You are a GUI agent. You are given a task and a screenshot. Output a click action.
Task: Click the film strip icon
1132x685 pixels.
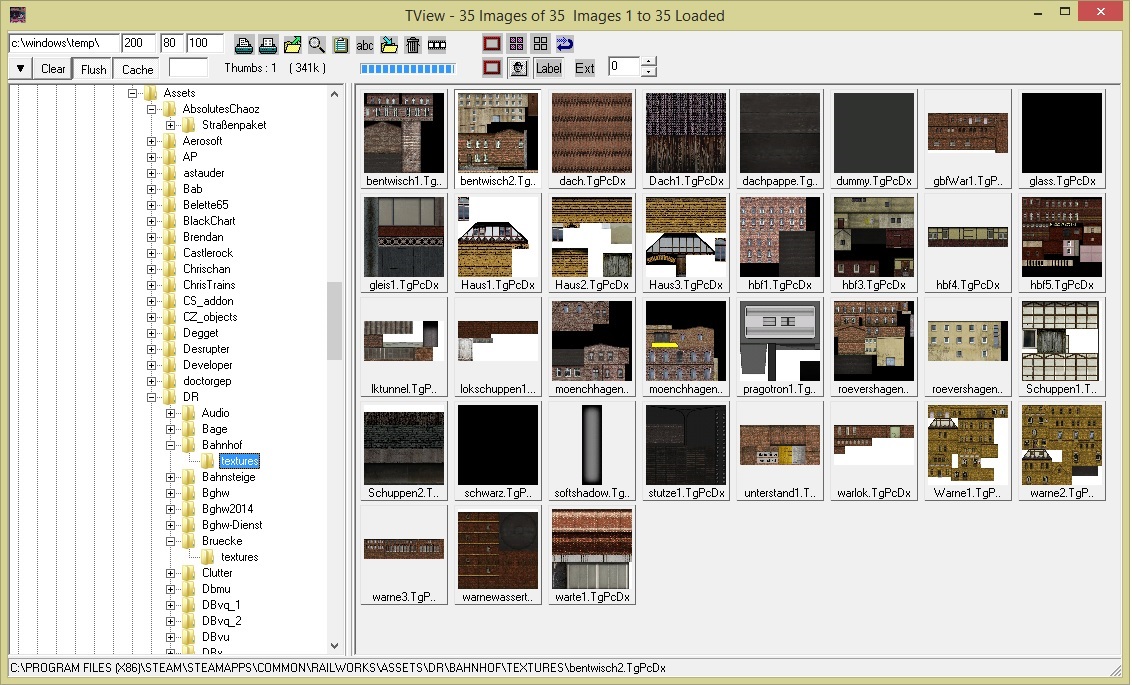[x=437, y=44]
